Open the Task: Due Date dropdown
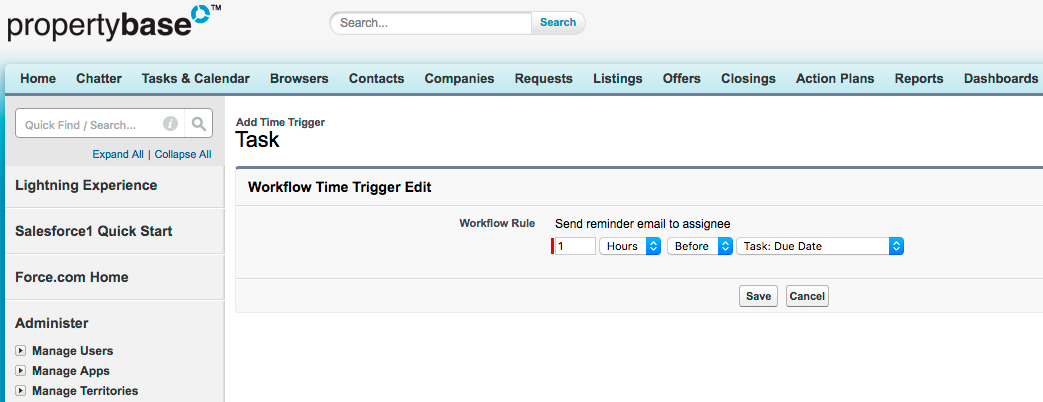The width and height of the screenshot is (1043, 402). click(x=820, y=246)
